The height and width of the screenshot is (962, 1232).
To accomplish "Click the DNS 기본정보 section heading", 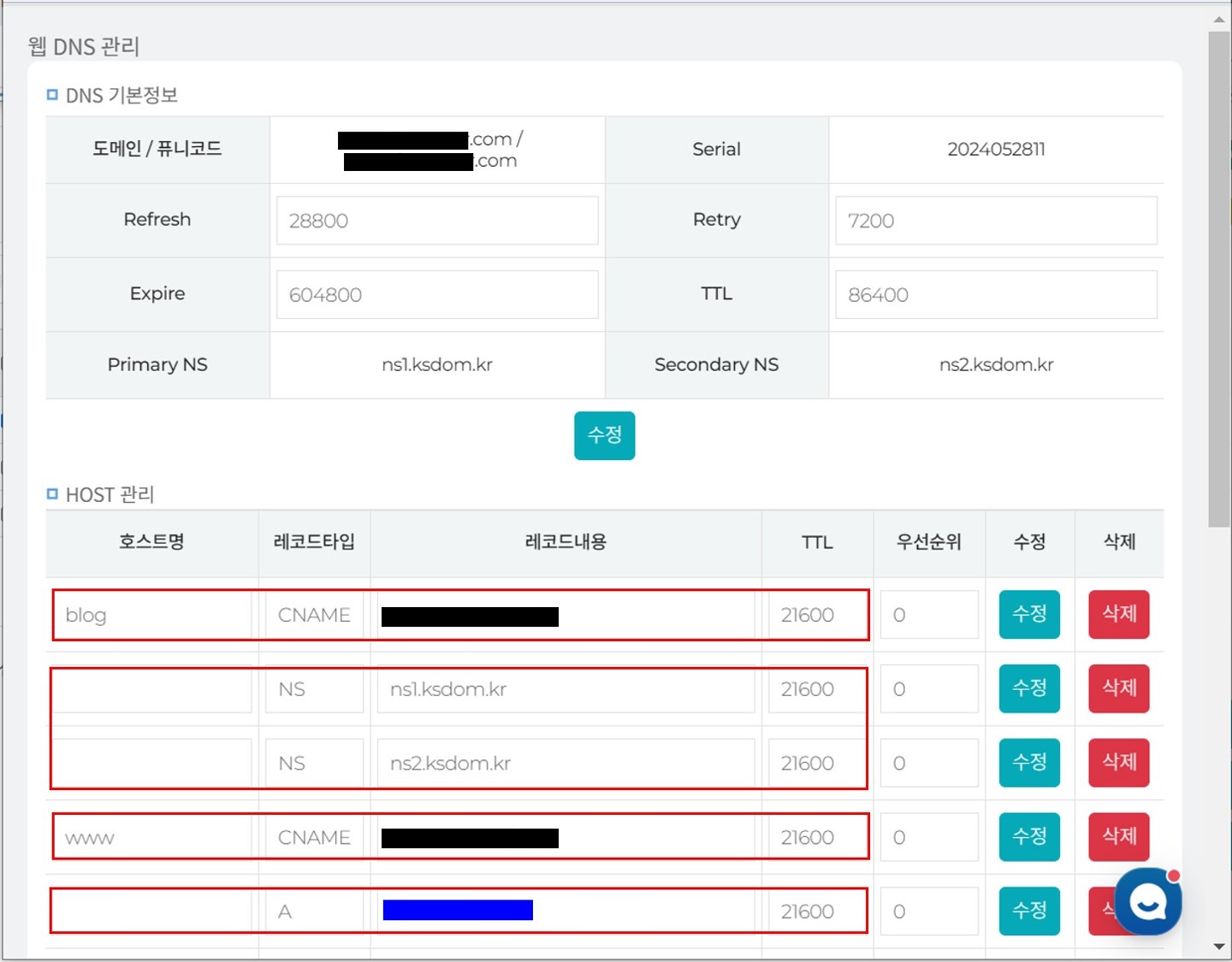I will [121, 95].
